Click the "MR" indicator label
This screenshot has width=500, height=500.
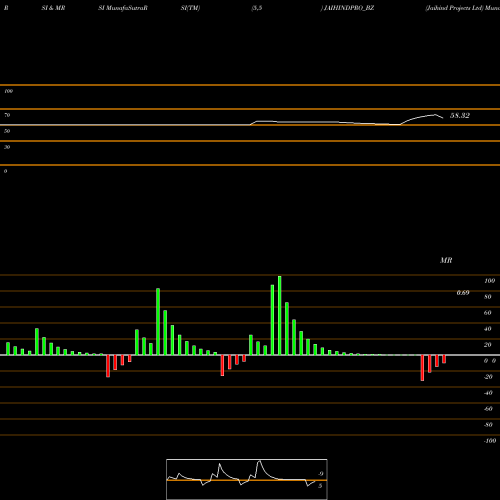(x=446, y=260)
